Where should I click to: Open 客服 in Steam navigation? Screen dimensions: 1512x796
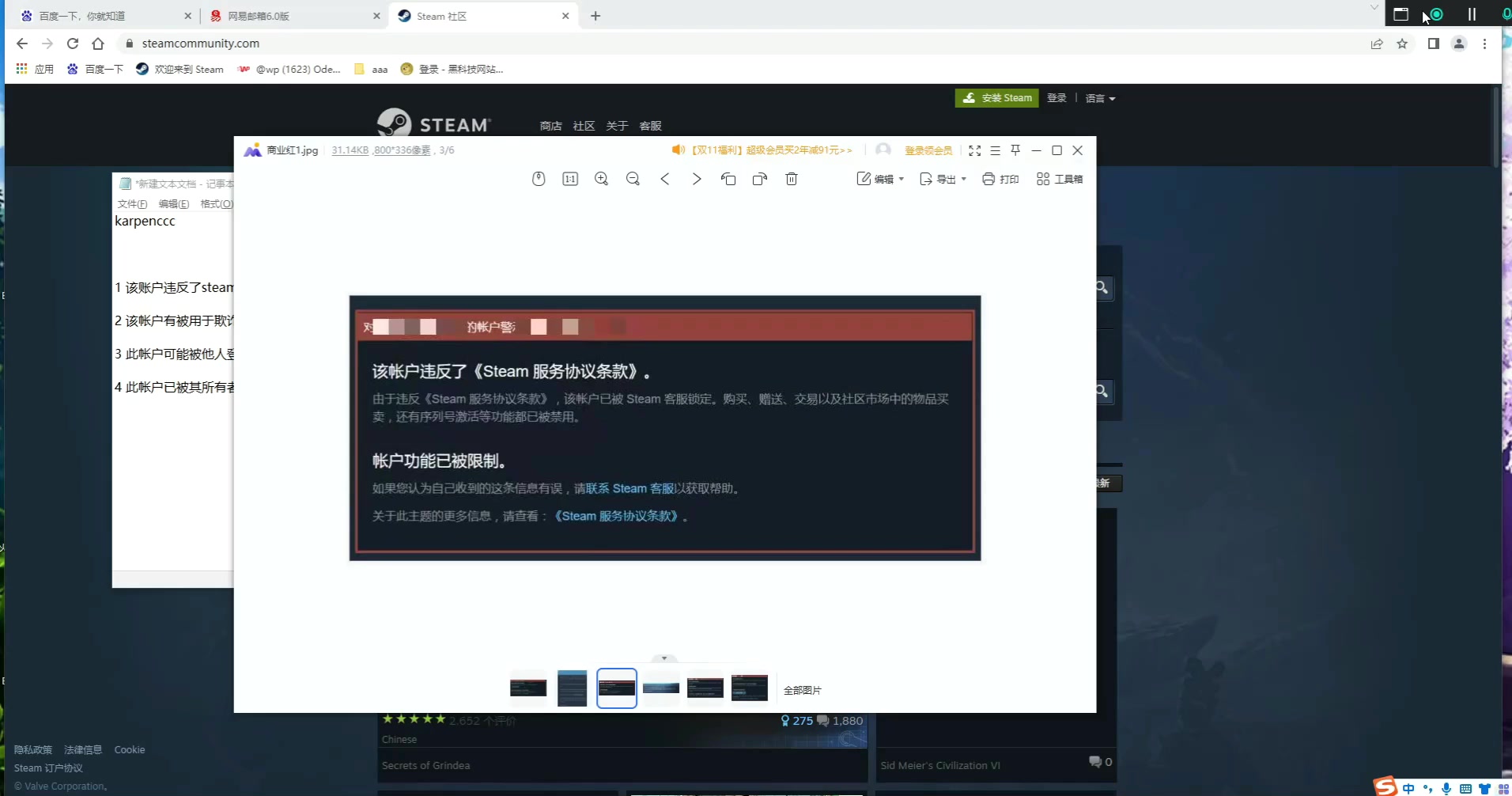(650, 126)
